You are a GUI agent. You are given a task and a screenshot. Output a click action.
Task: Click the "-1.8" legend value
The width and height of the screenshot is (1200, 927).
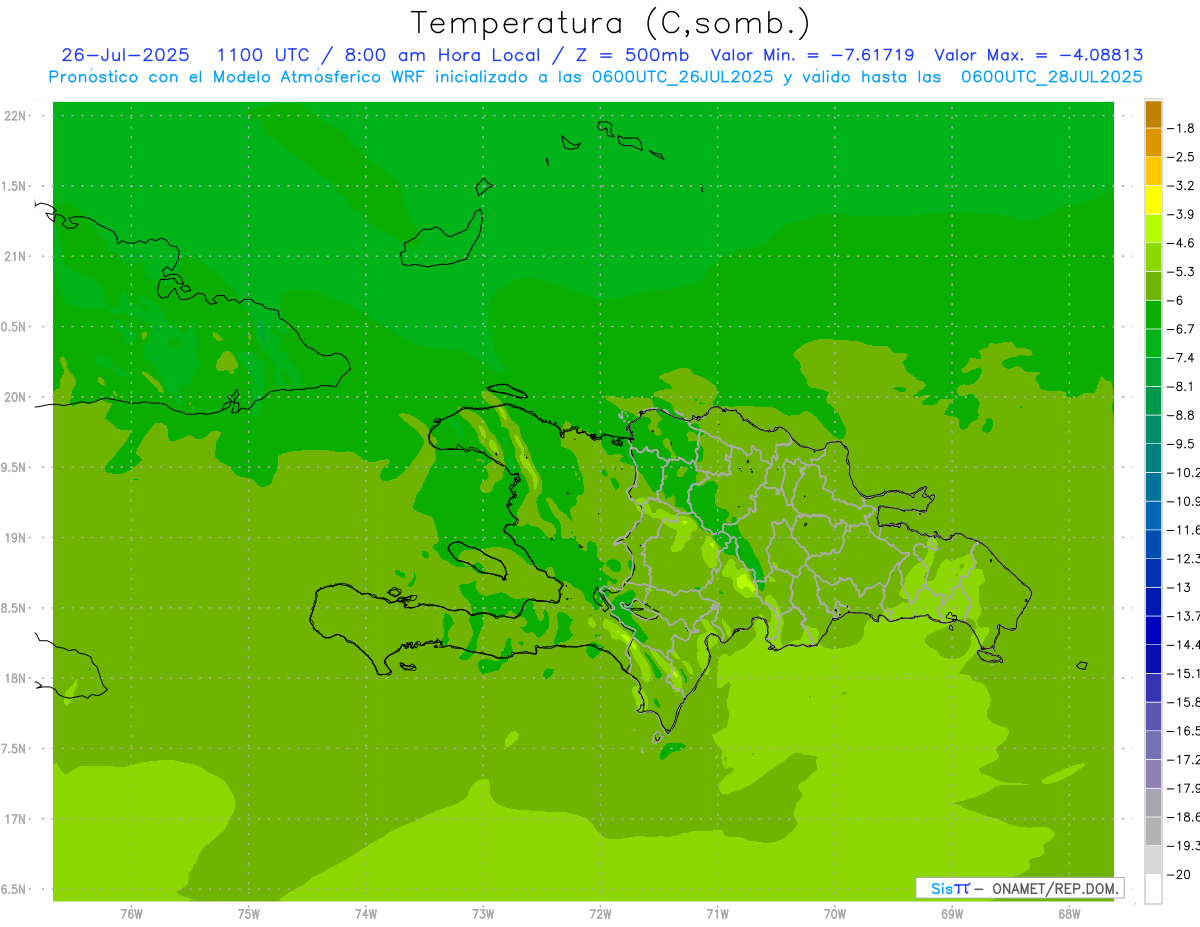point(1181,128)
